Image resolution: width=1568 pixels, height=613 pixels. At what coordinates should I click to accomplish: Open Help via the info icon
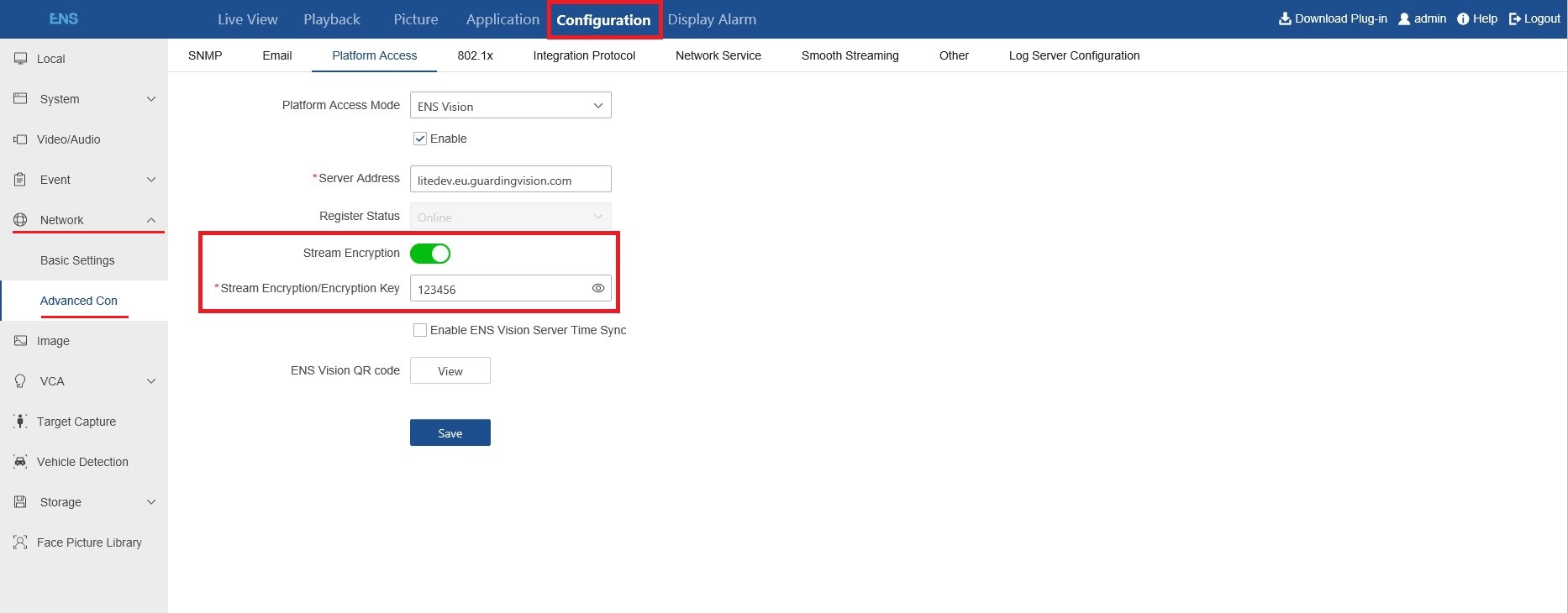(x=1463, y=18)
